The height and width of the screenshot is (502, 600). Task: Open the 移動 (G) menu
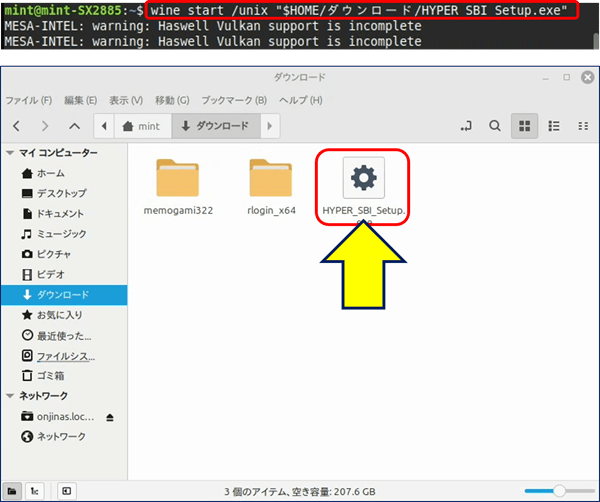click(172, 100)
